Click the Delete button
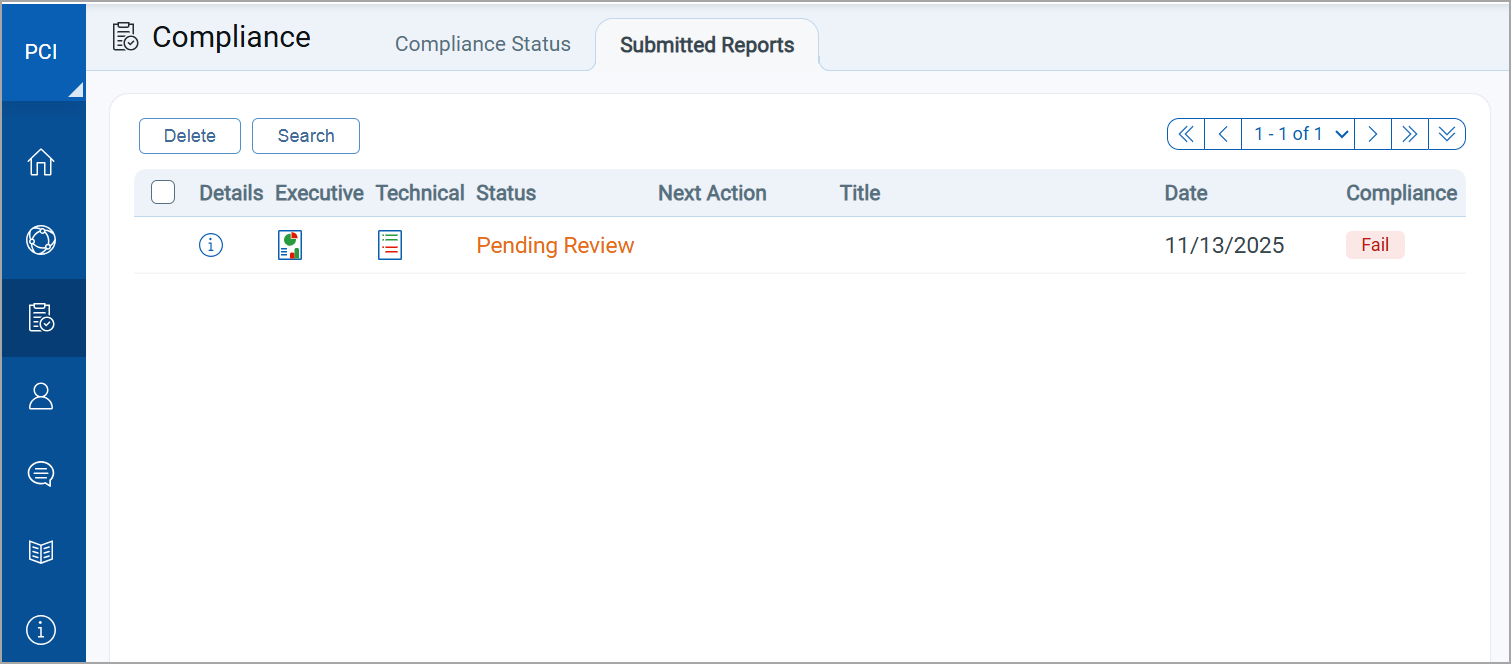The image size is (1511, 664). (189, 135)
